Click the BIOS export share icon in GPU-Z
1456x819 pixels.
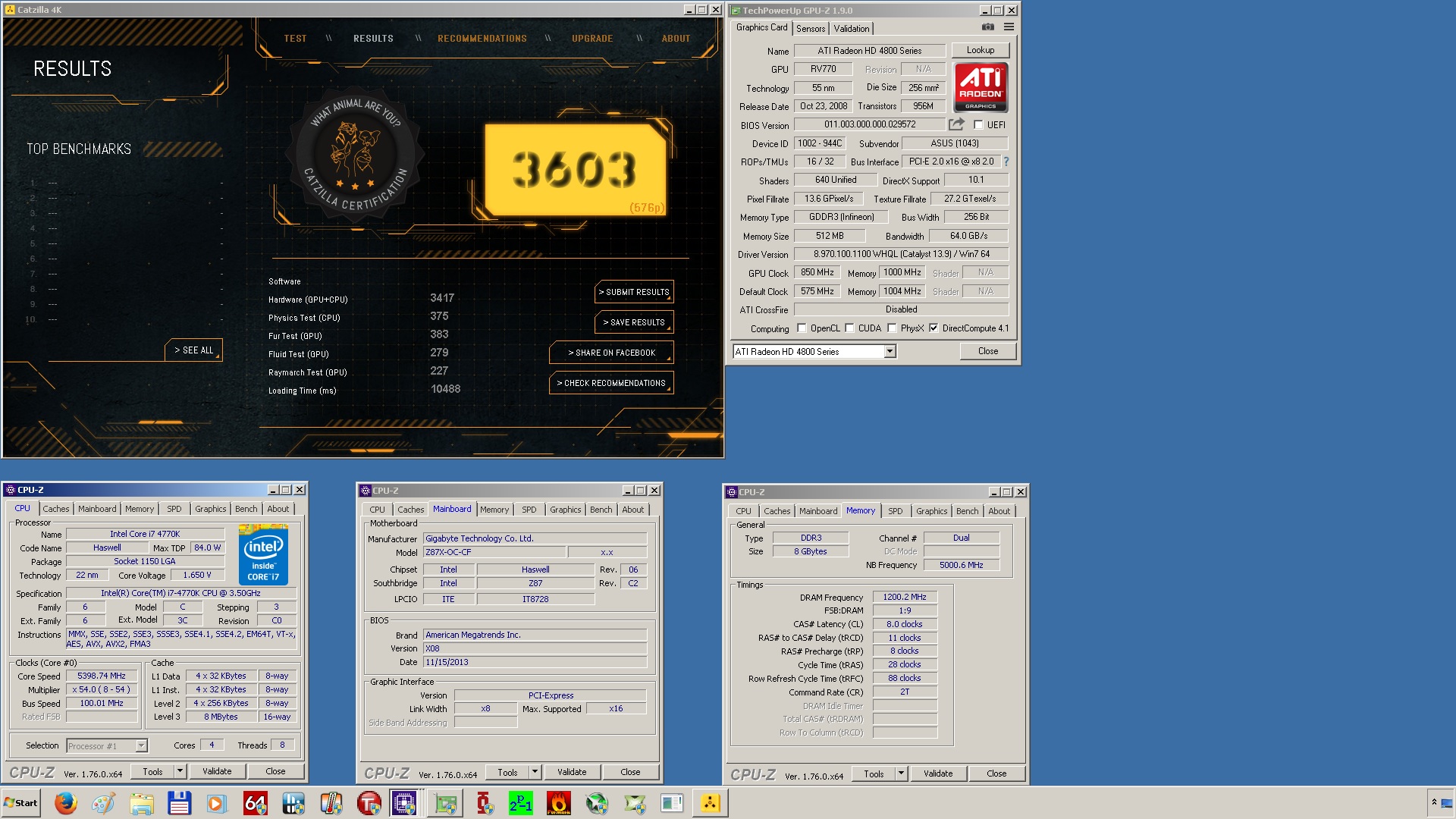[957, 124]
